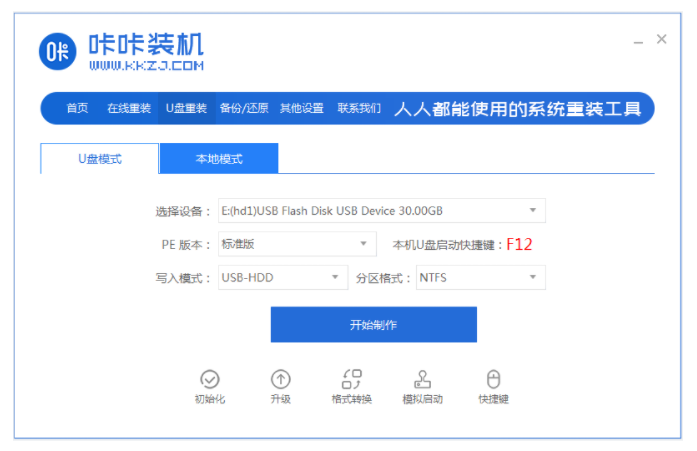The height and width of the screenshot is (451, 697).
Task: Click the 初始化 checkmark icon
Action: [x=210, y=379]
